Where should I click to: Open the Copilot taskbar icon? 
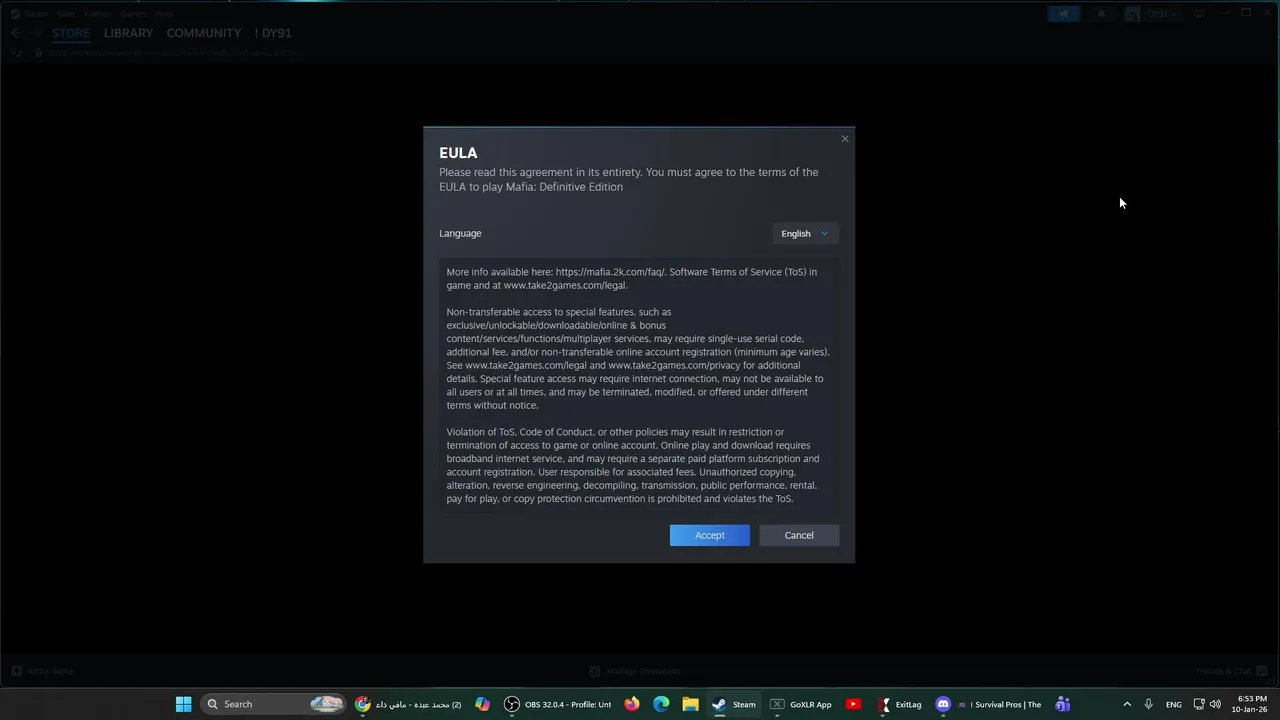coord(483,704)
